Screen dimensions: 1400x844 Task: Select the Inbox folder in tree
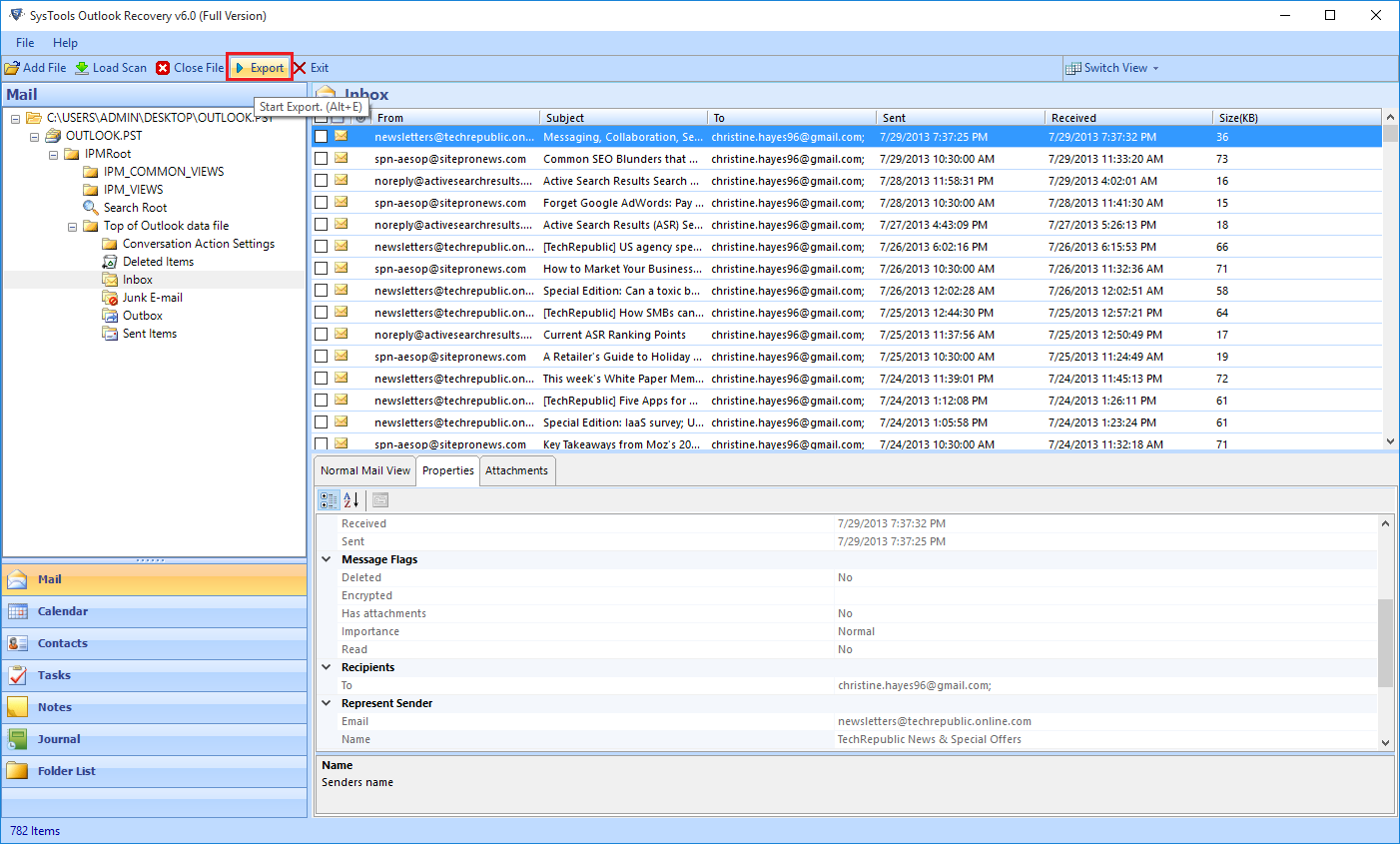pyautogui.click(x=138, y=280)
